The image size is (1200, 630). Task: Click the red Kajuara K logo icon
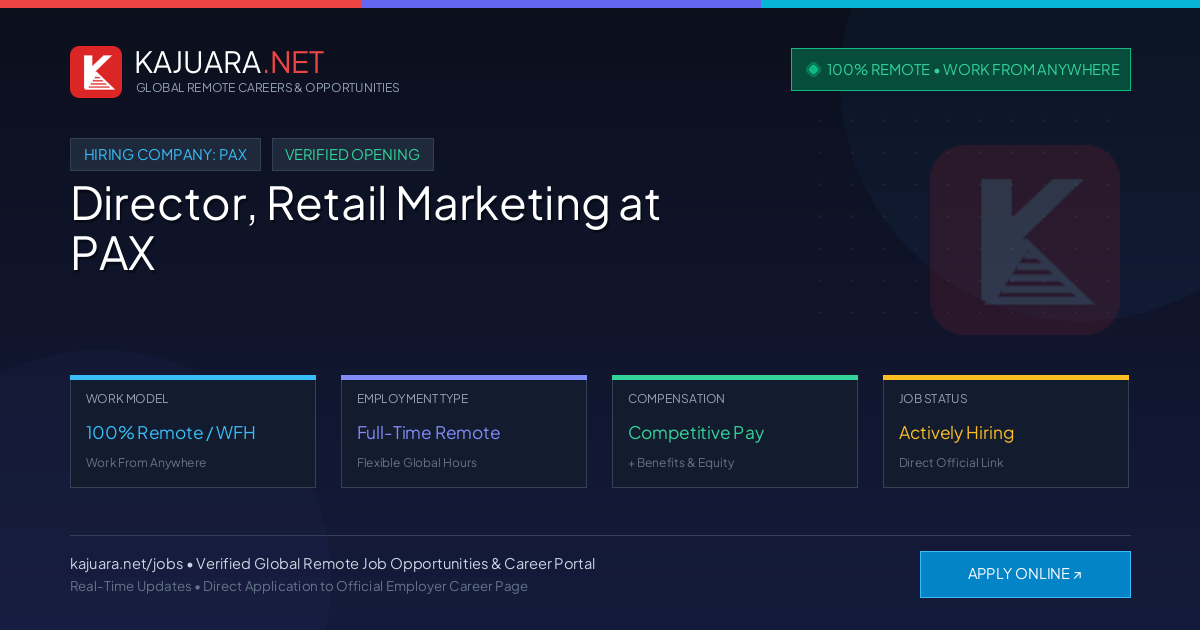96,72
